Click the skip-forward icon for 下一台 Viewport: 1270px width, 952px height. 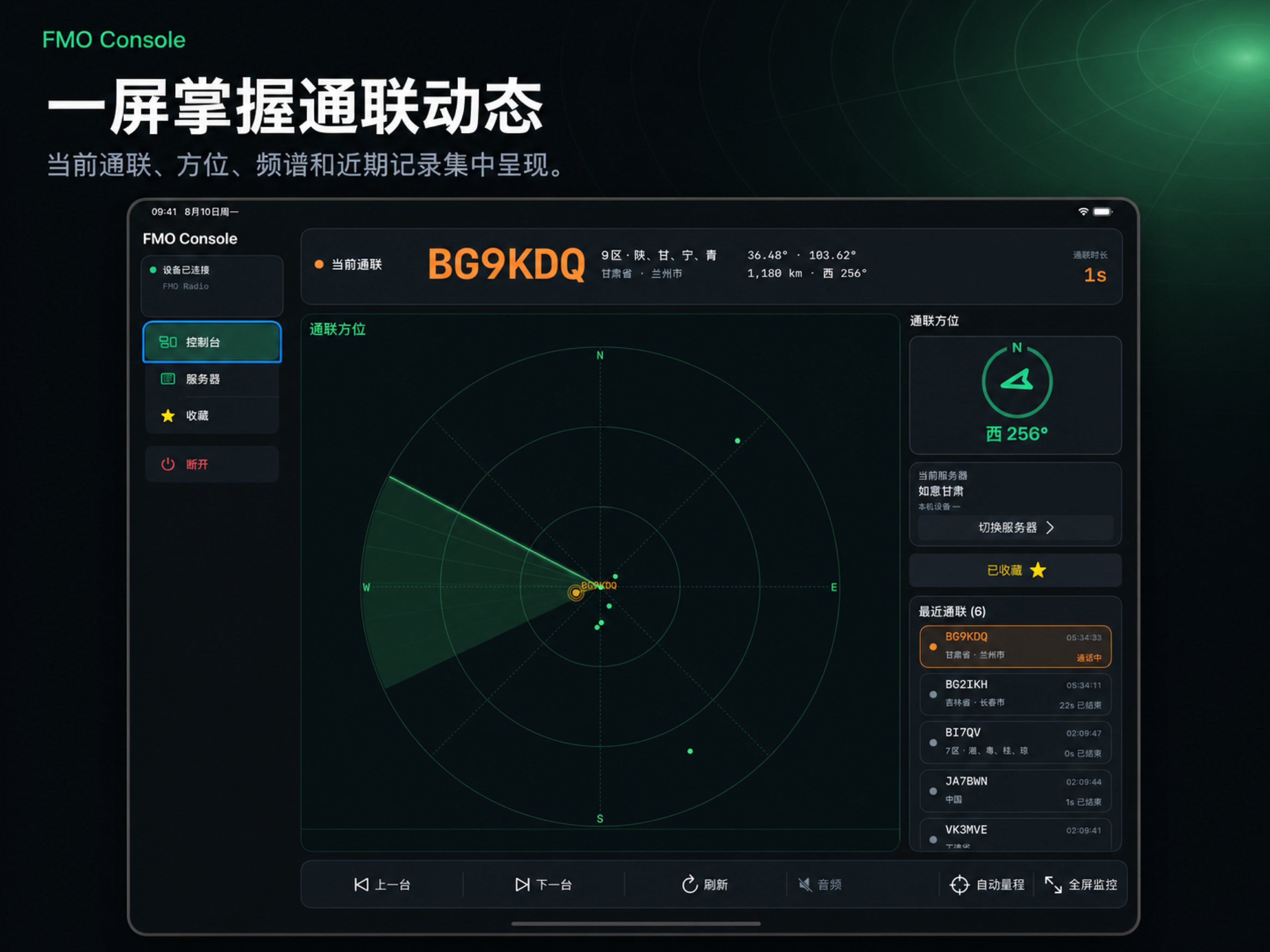[522, 884]
